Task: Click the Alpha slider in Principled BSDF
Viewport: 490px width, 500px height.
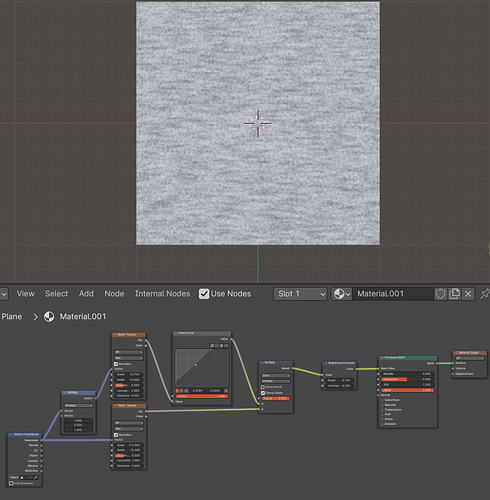Action: click(x=408, y=390)
